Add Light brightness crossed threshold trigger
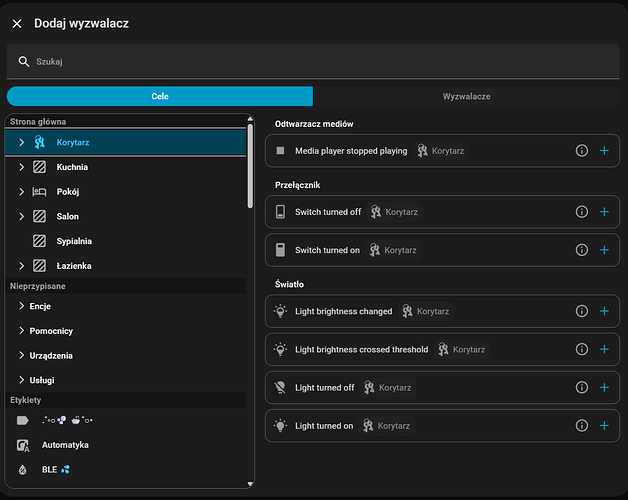 [x=604, y=349]
